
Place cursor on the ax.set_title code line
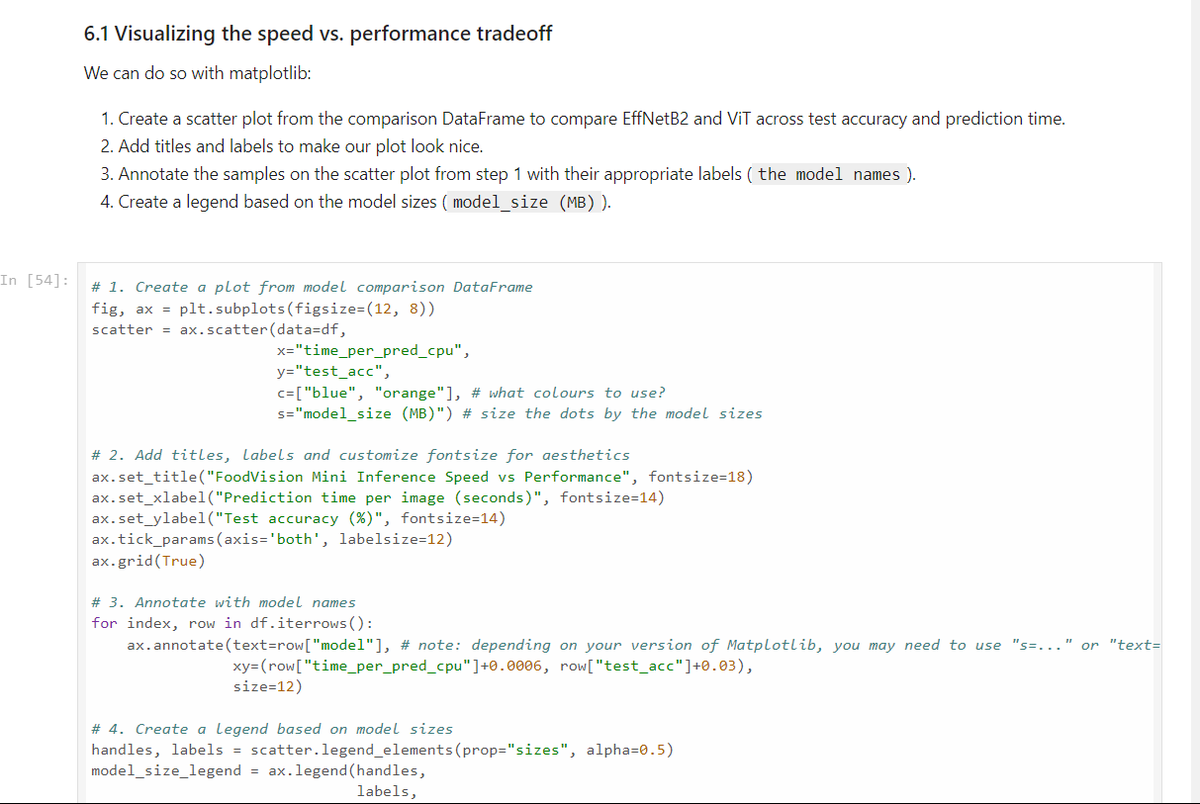[x=422, y=476]
